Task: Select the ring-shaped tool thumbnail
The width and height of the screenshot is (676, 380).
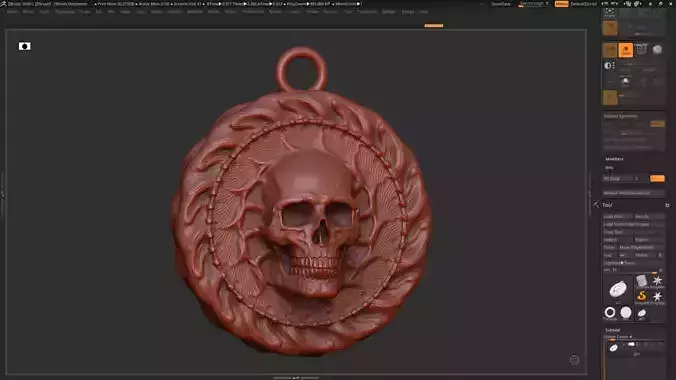Action: (610, 313)
